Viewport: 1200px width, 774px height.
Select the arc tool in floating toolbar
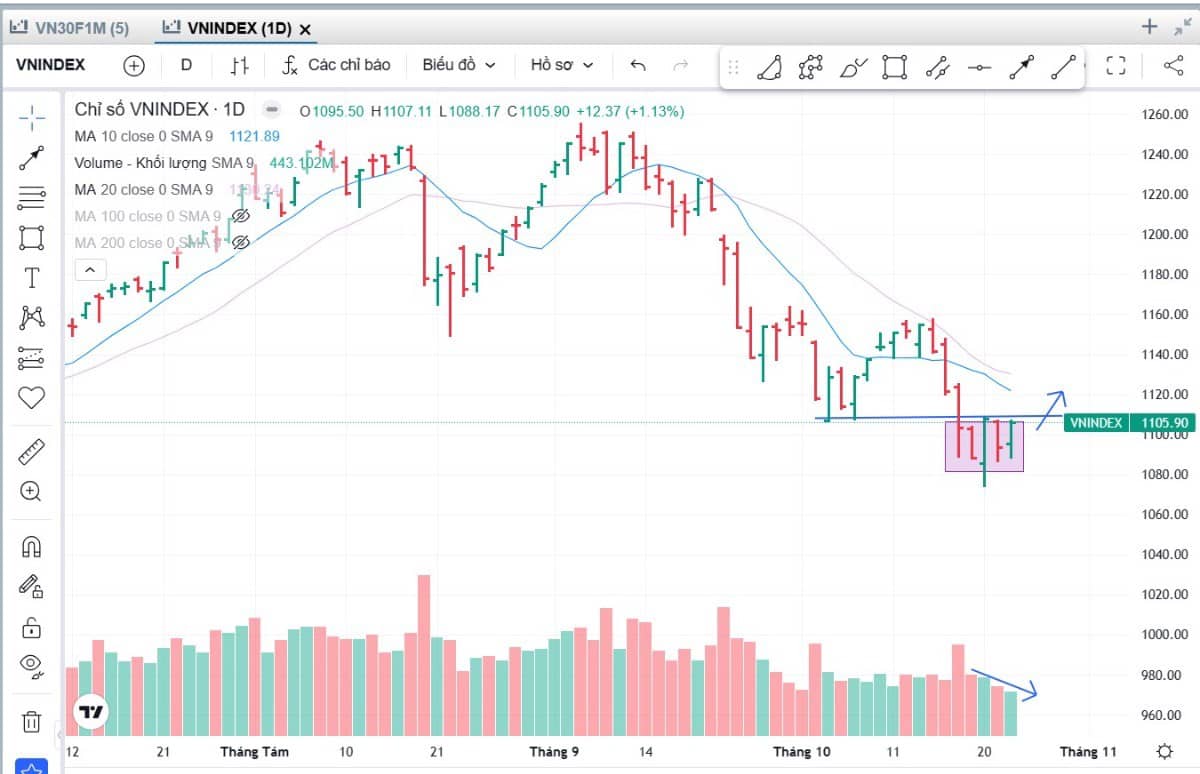(x=769, y=68)
